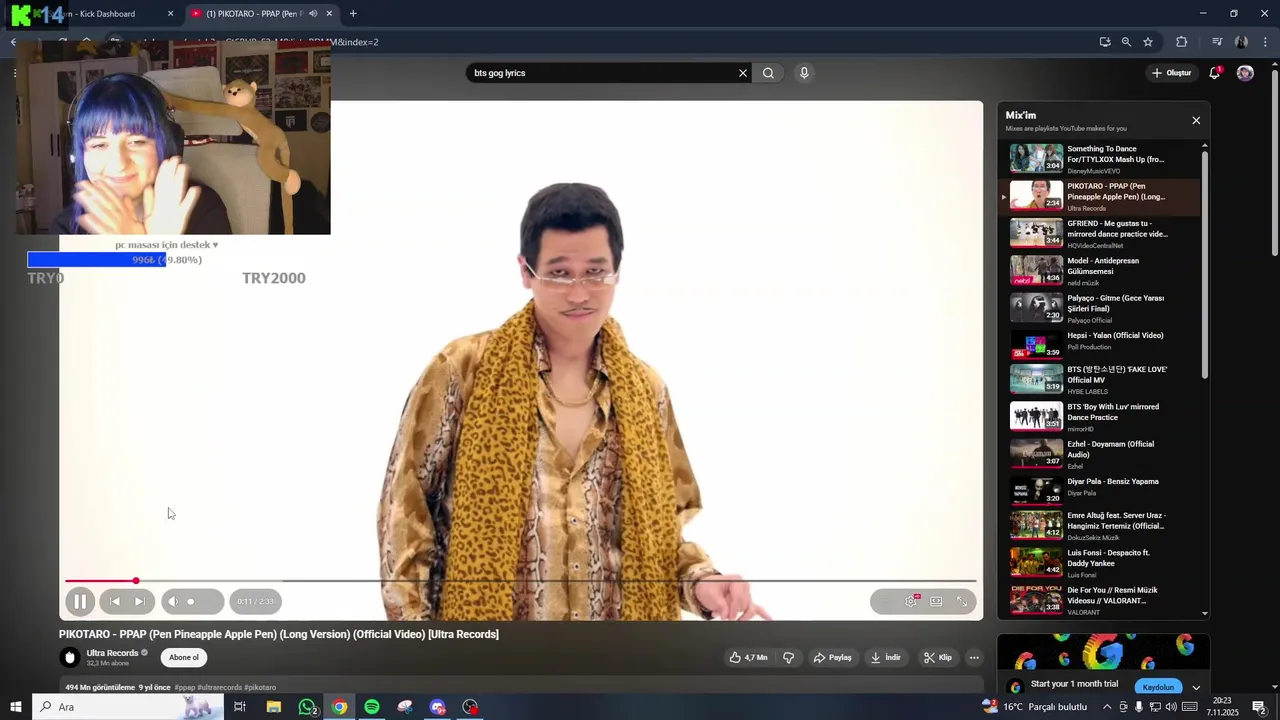Play Diyar Pala - Bensiz Yapama
Screen dimensions: 1280x720
pyautogui.click(x=1100, y=490)
